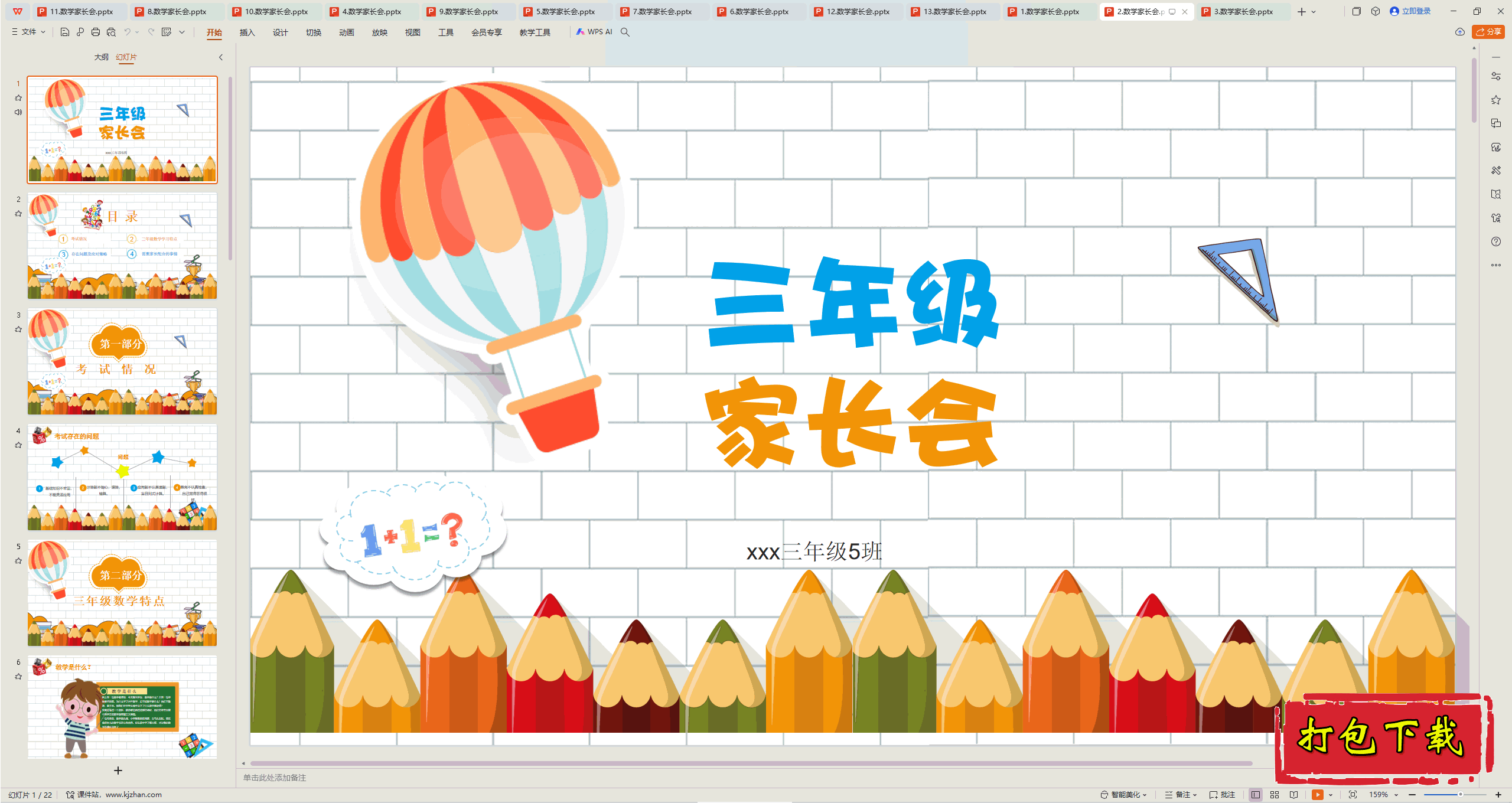Open the tab list dropdown next to new tab
The height and width of the screenshot is (803, 1512).
[1314, 12]
